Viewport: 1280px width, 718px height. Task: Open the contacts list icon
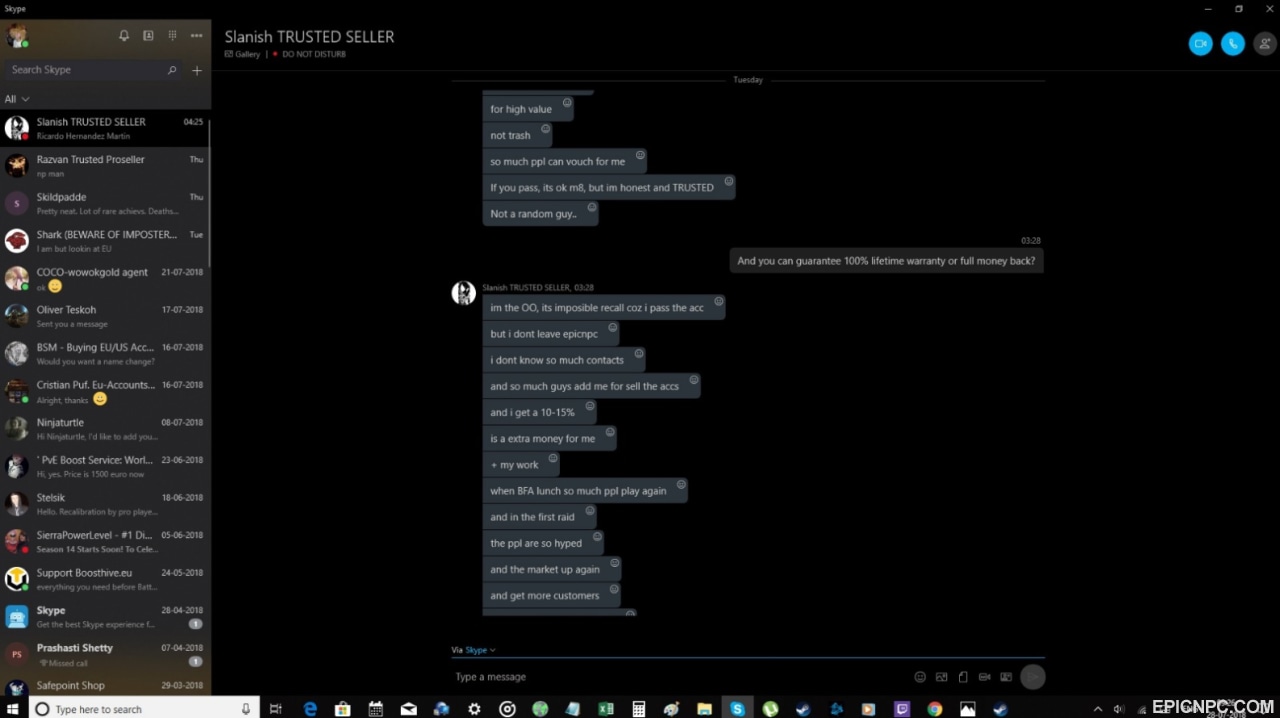coord(148,35)
